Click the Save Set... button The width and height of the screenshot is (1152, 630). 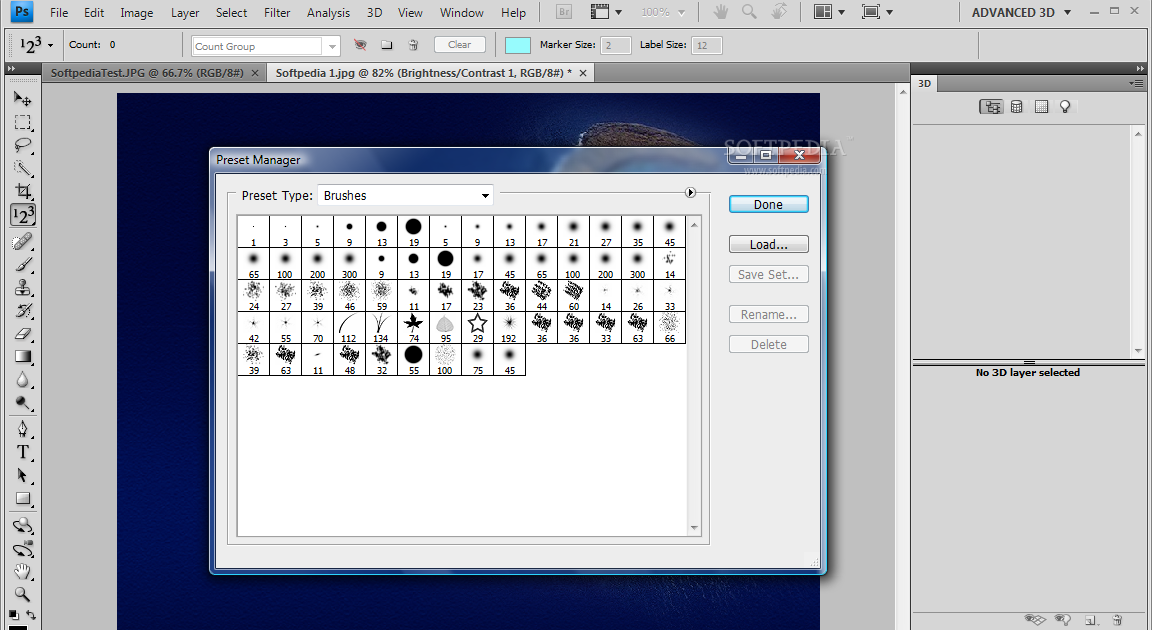coord(768,275)
